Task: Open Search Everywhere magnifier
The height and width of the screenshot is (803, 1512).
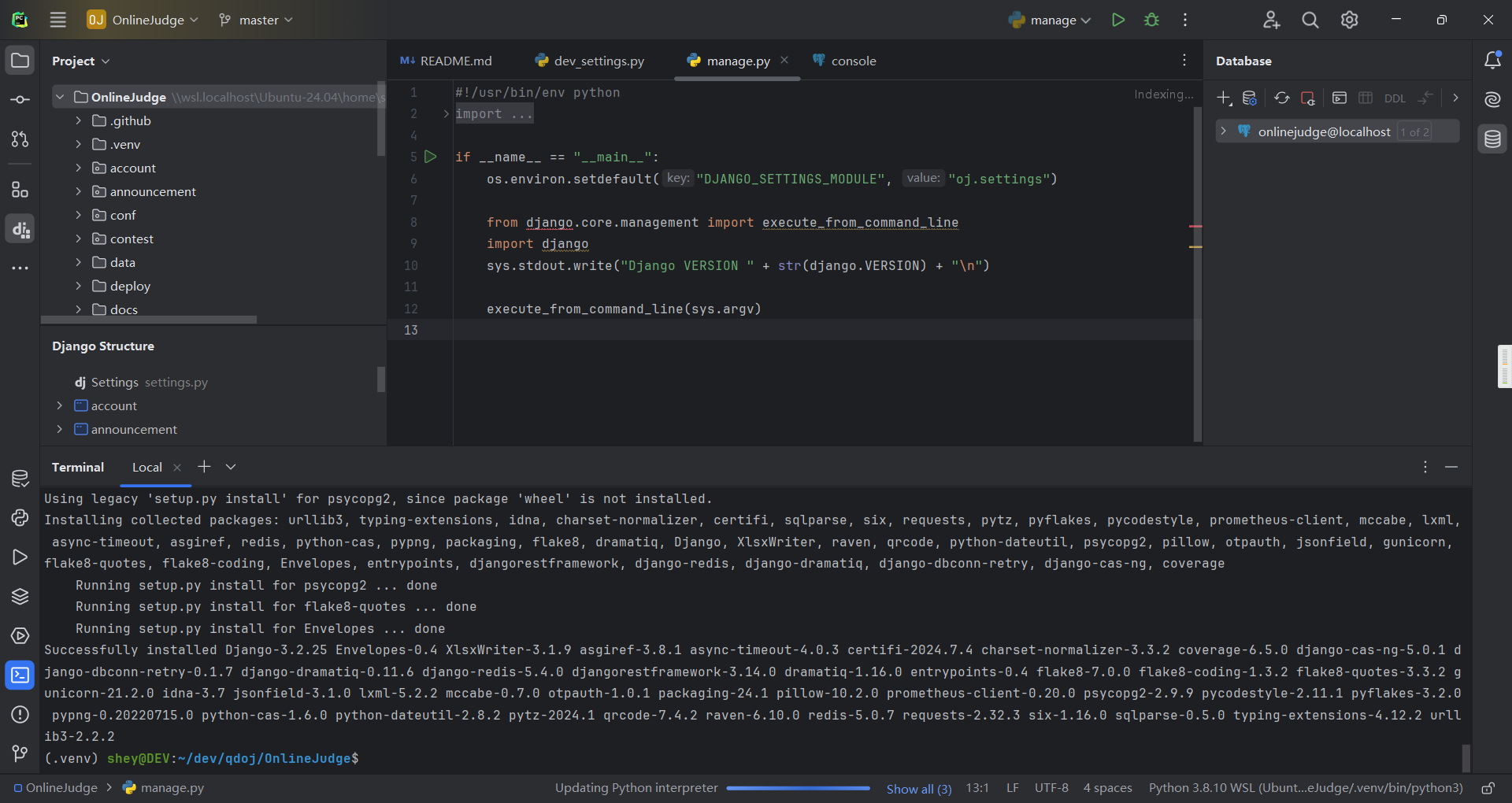Action: [x=1310, y=20]
